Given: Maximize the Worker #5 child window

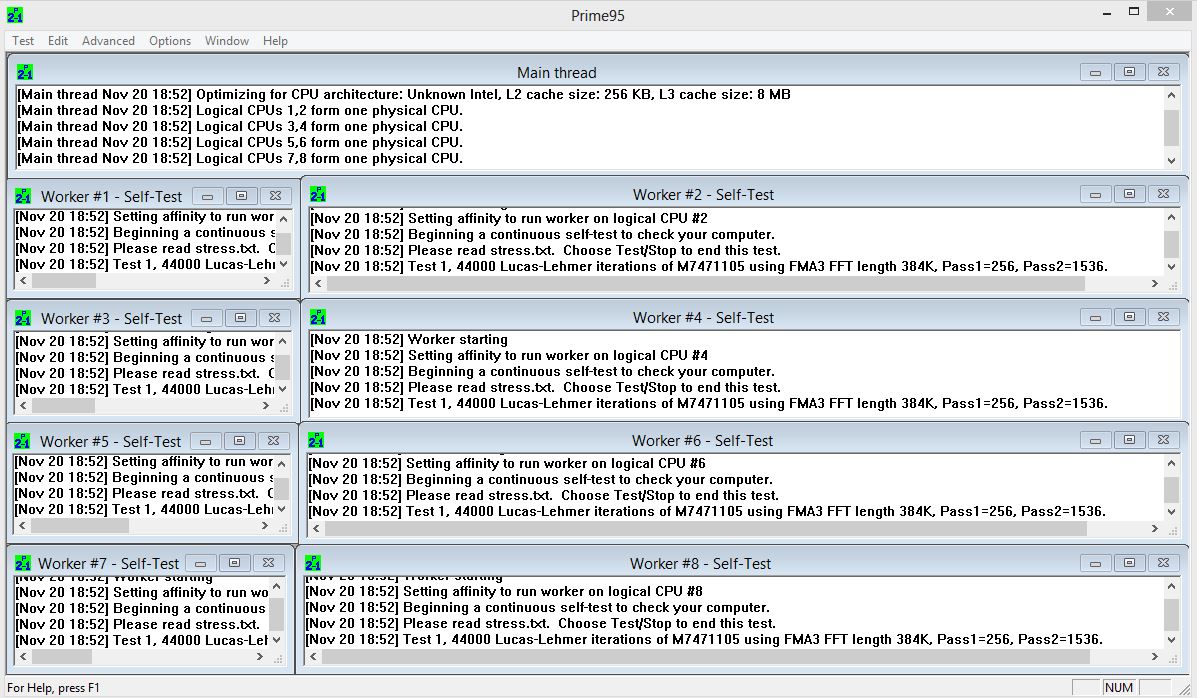Looking at the screenshot, I should coord(240,441).
